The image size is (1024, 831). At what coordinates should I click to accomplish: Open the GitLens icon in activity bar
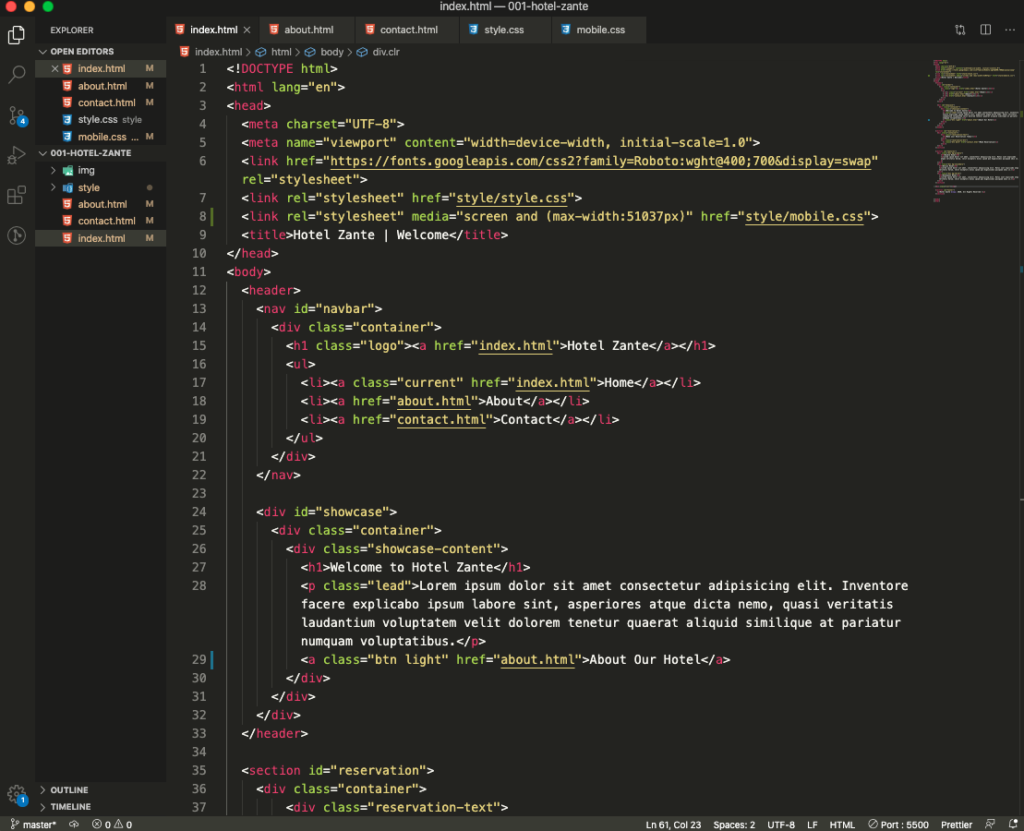(x=16, y=235)
